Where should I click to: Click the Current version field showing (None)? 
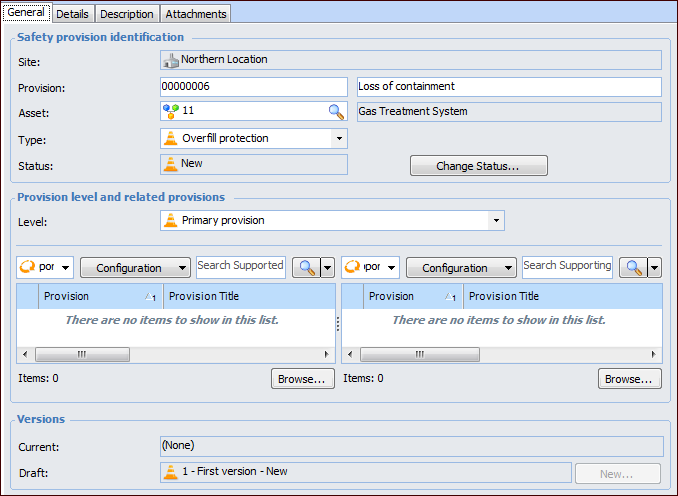coord(411,446)
